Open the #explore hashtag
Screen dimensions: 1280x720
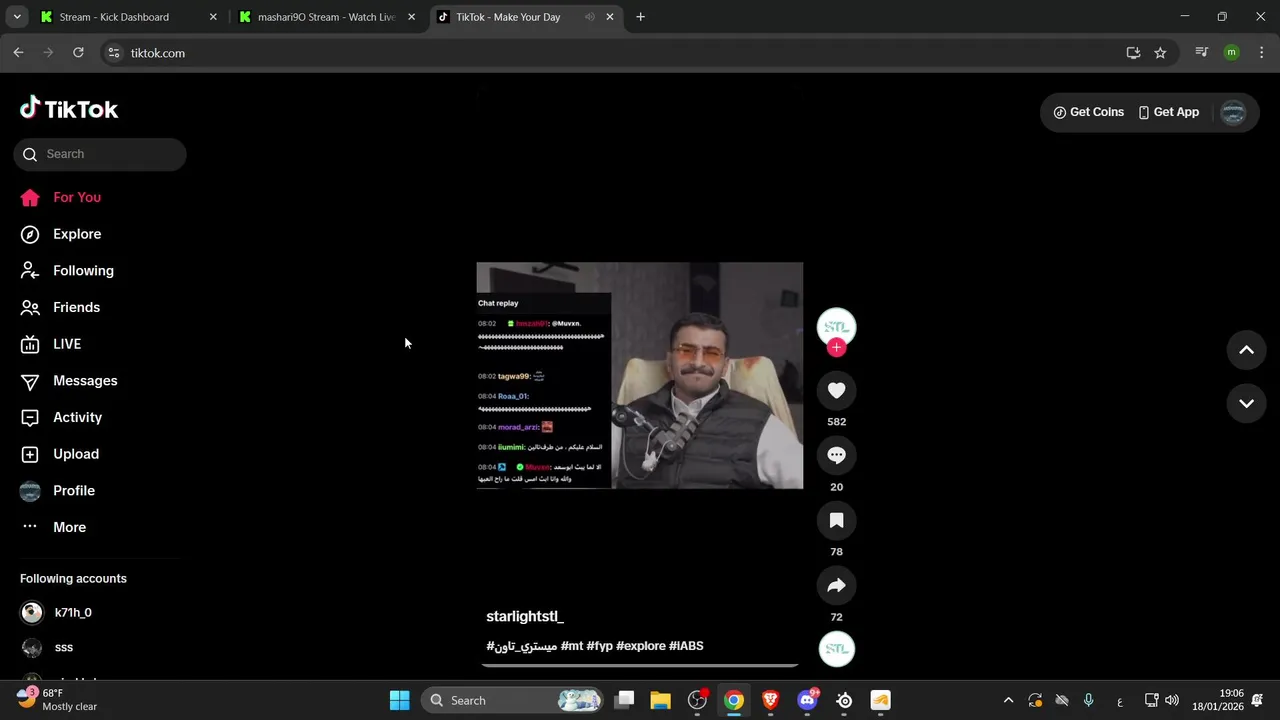641,646
